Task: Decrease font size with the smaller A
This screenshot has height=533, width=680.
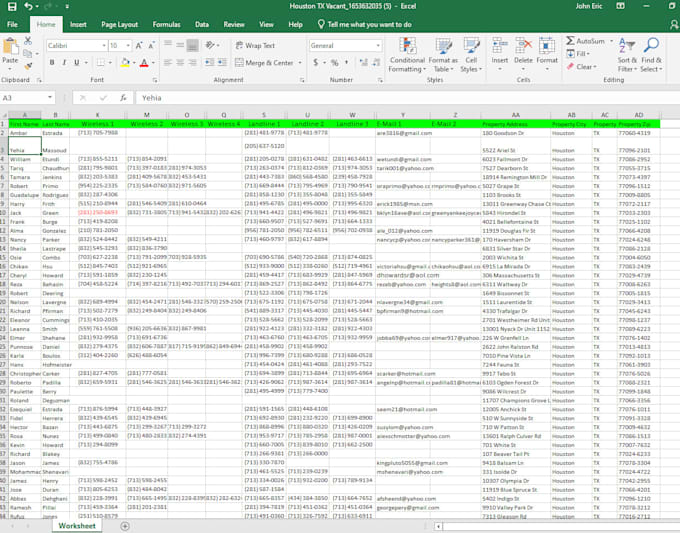Action: (151, 46)
